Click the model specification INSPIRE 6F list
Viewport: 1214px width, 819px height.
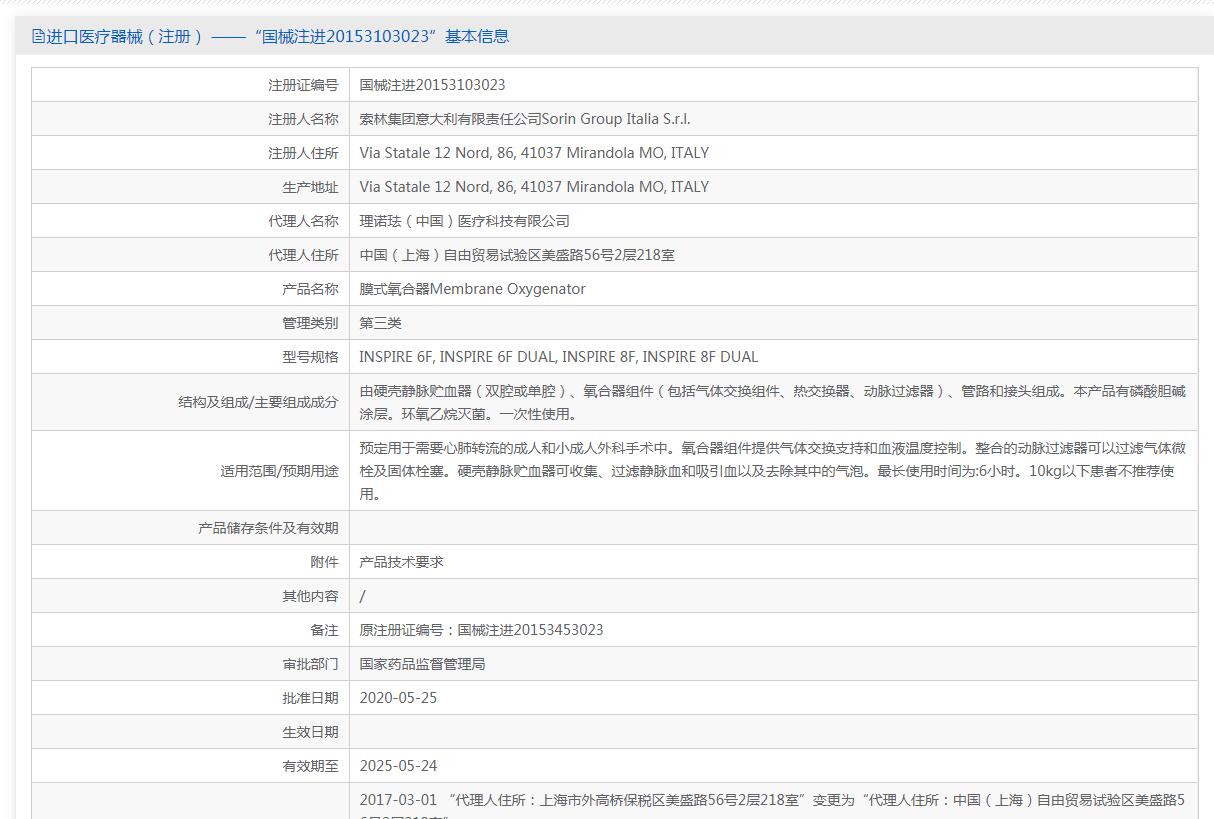[x=558, y=357]
